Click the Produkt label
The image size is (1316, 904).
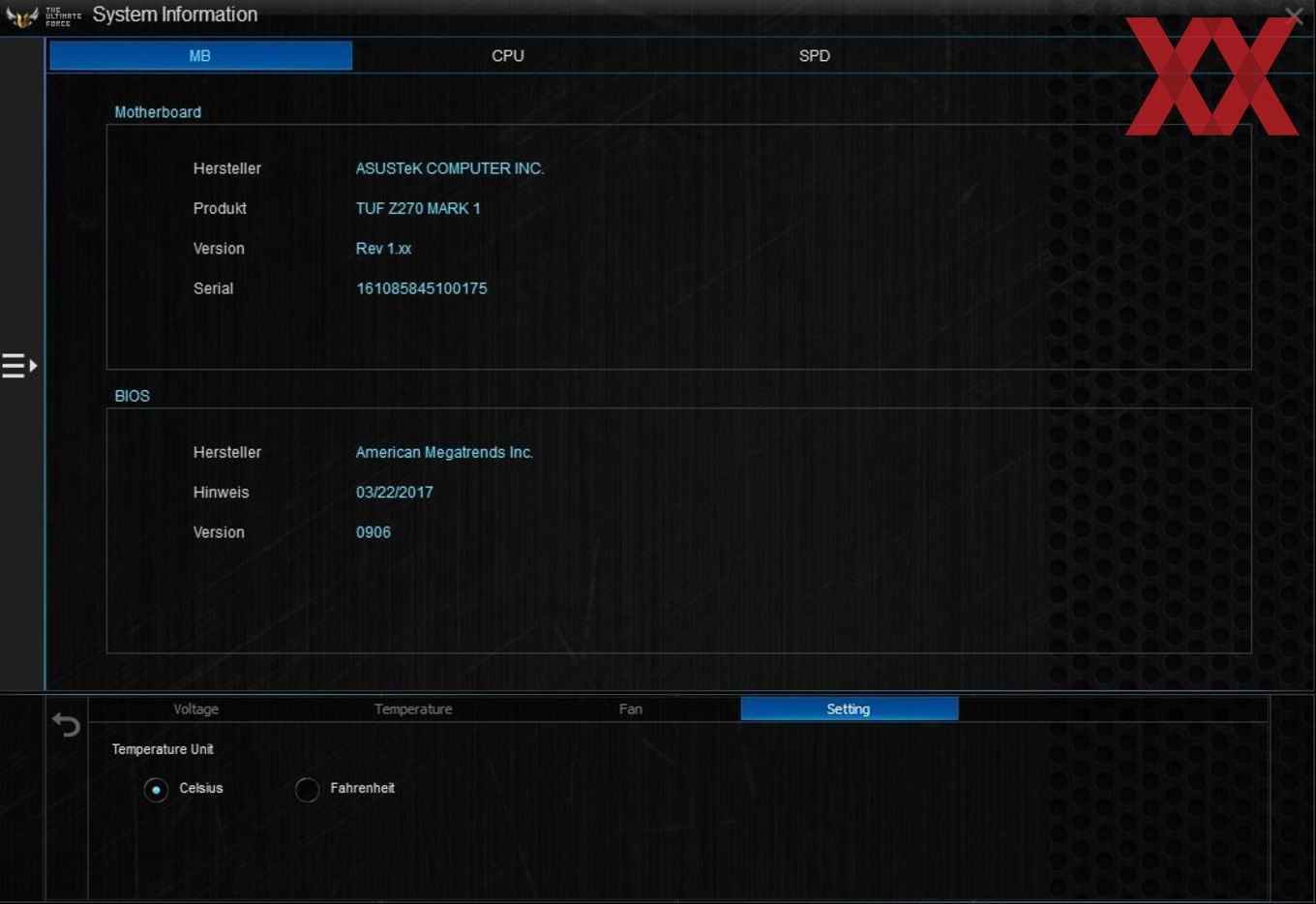coord(220,208)
